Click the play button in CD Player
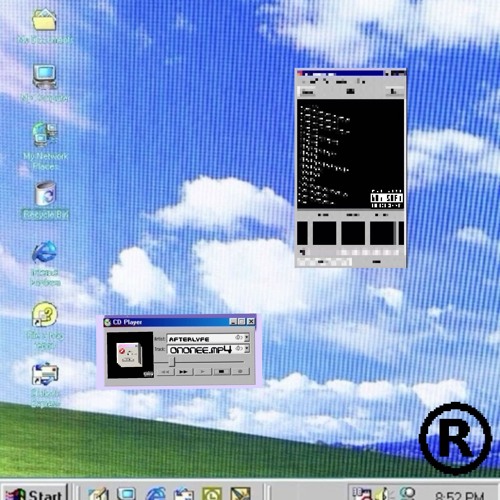Viewport: 500px width, 500px height. tap(203, 371)
